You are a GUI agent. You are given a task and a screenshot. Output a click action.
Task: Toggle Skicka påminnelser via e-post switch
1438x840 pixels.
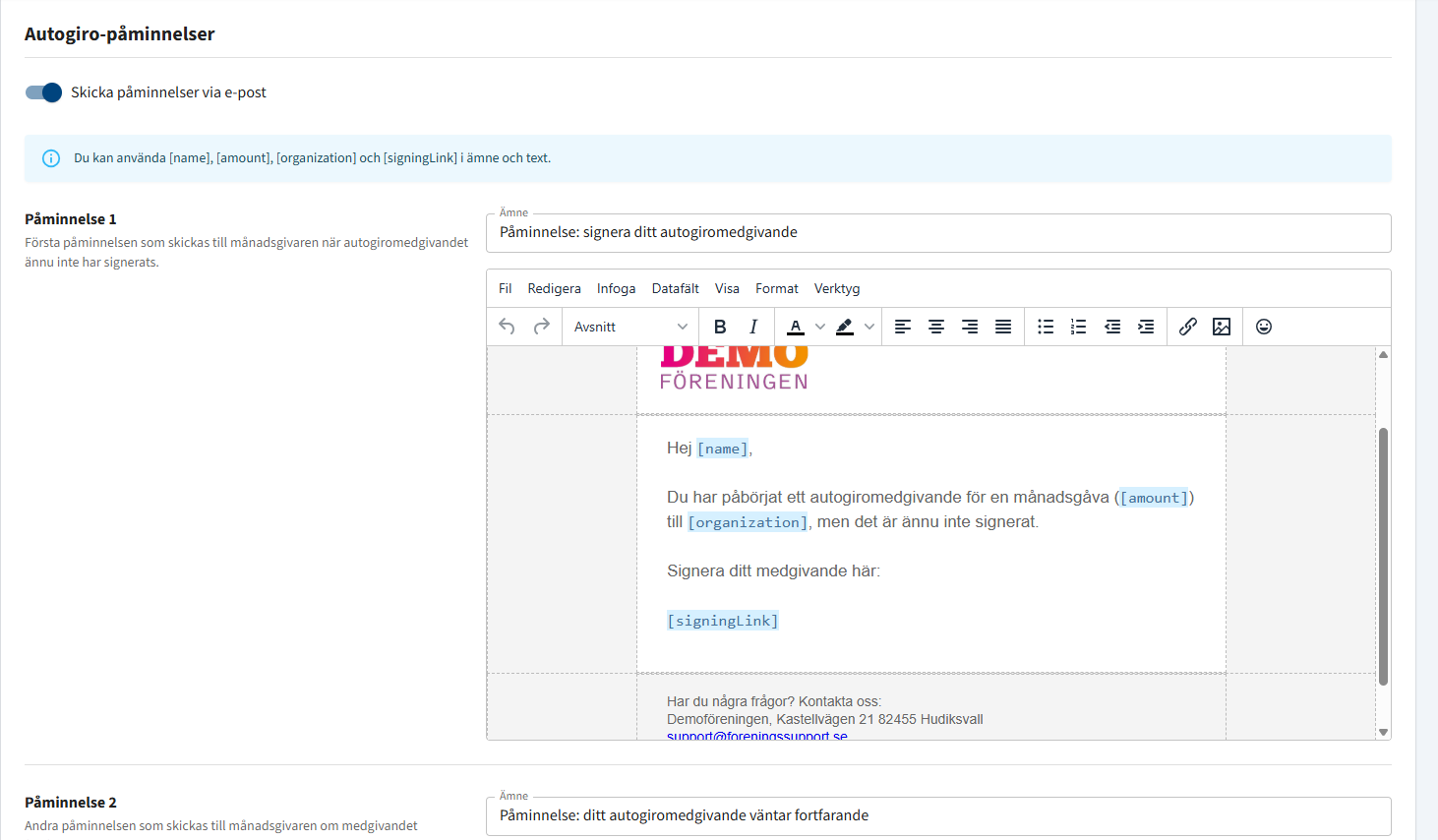pos(43,92)
